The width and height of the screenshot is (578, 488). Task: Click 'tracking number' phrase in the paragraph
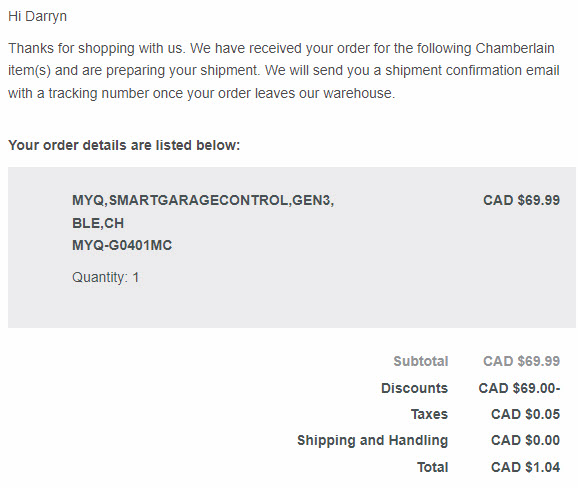pos(99,93)
